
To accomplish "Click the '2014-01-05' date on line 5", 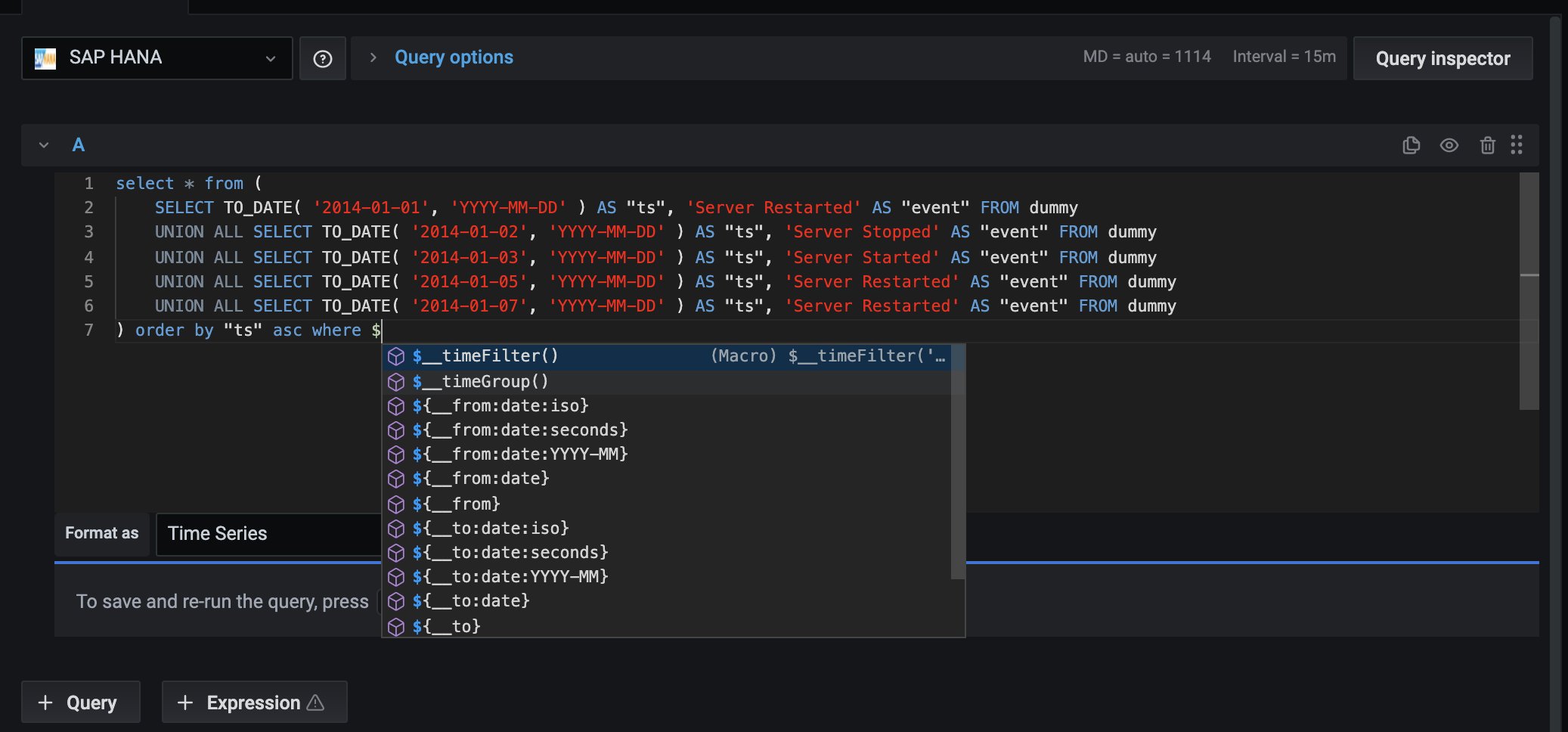I will pos(469,282).
